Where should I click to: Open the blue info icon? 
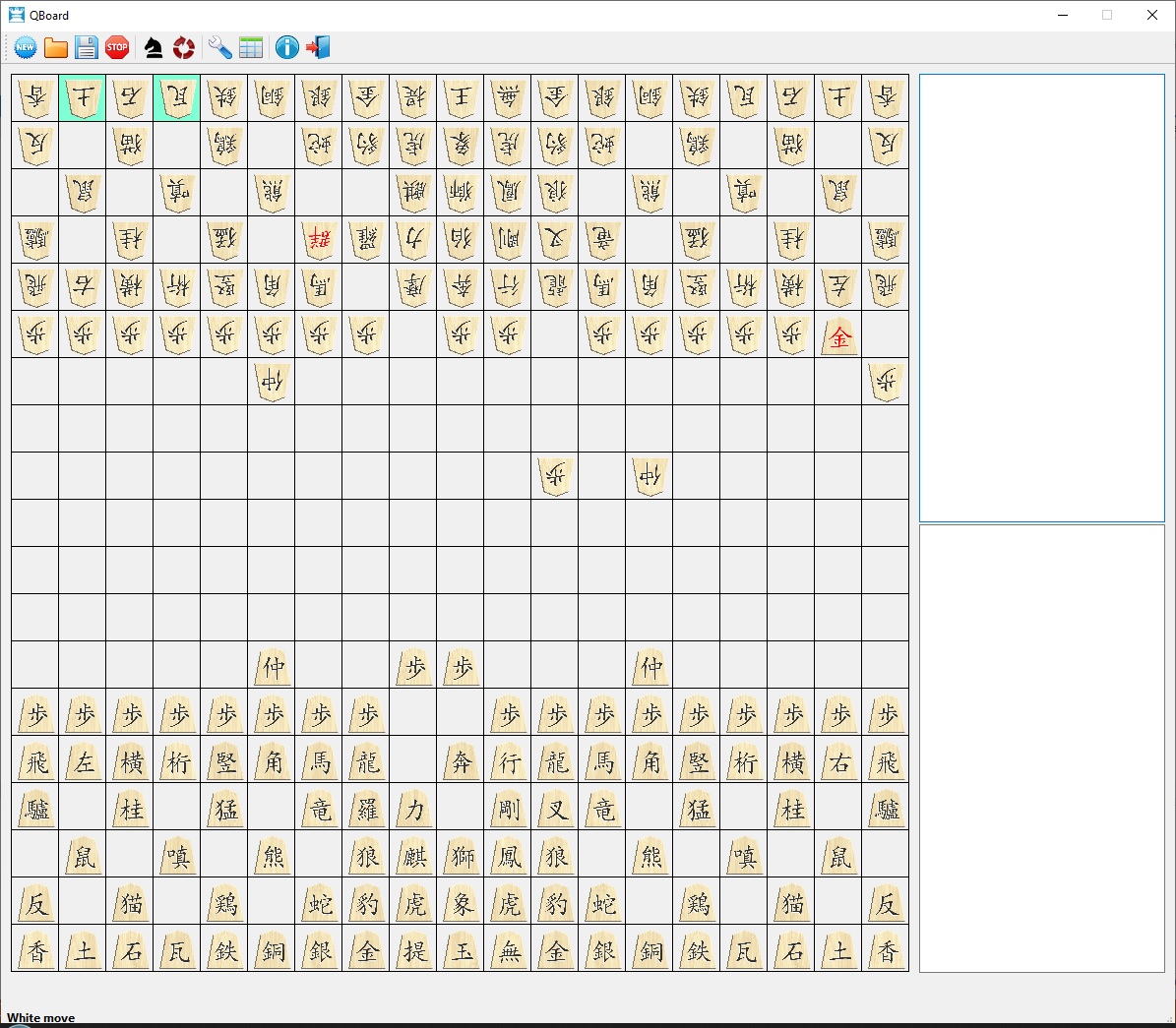[x=286, y=47]
